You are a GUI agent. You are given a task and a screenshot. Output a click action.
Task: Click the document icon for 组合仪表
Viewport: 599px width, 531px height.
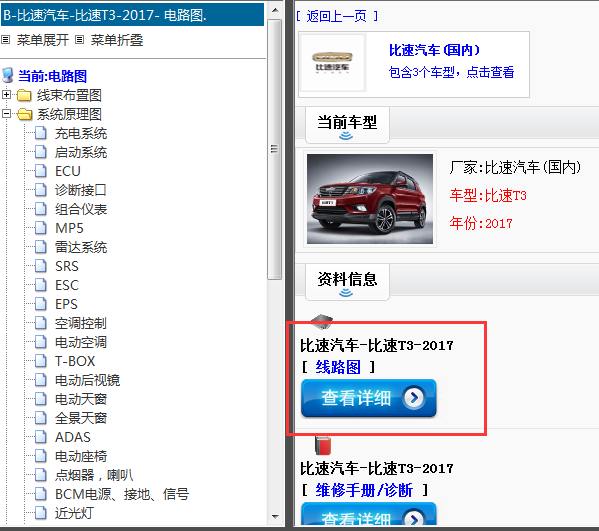[x=40, y=209]
